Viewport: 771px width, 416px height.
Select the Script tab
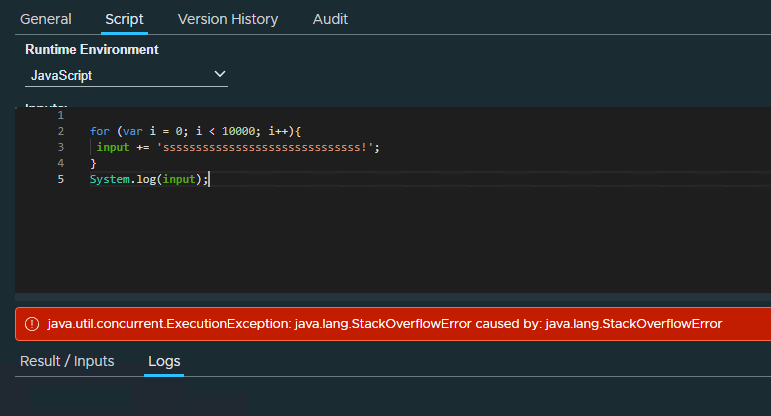[x=124, y=19]
